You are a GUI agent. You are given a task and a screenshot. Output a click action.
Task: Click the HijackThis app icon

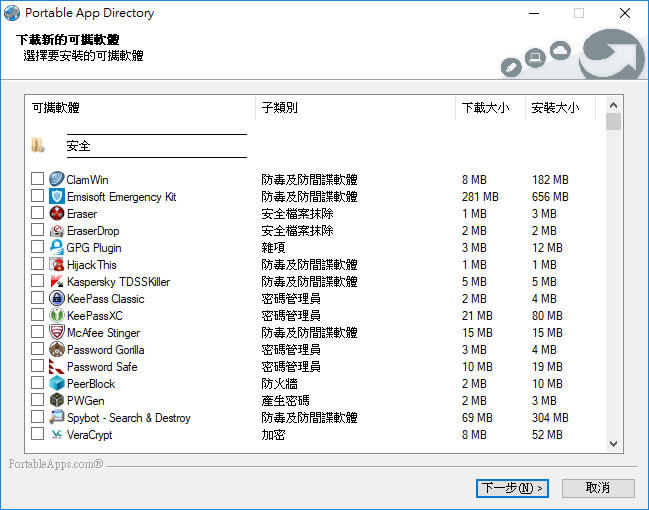coord(57,264)
